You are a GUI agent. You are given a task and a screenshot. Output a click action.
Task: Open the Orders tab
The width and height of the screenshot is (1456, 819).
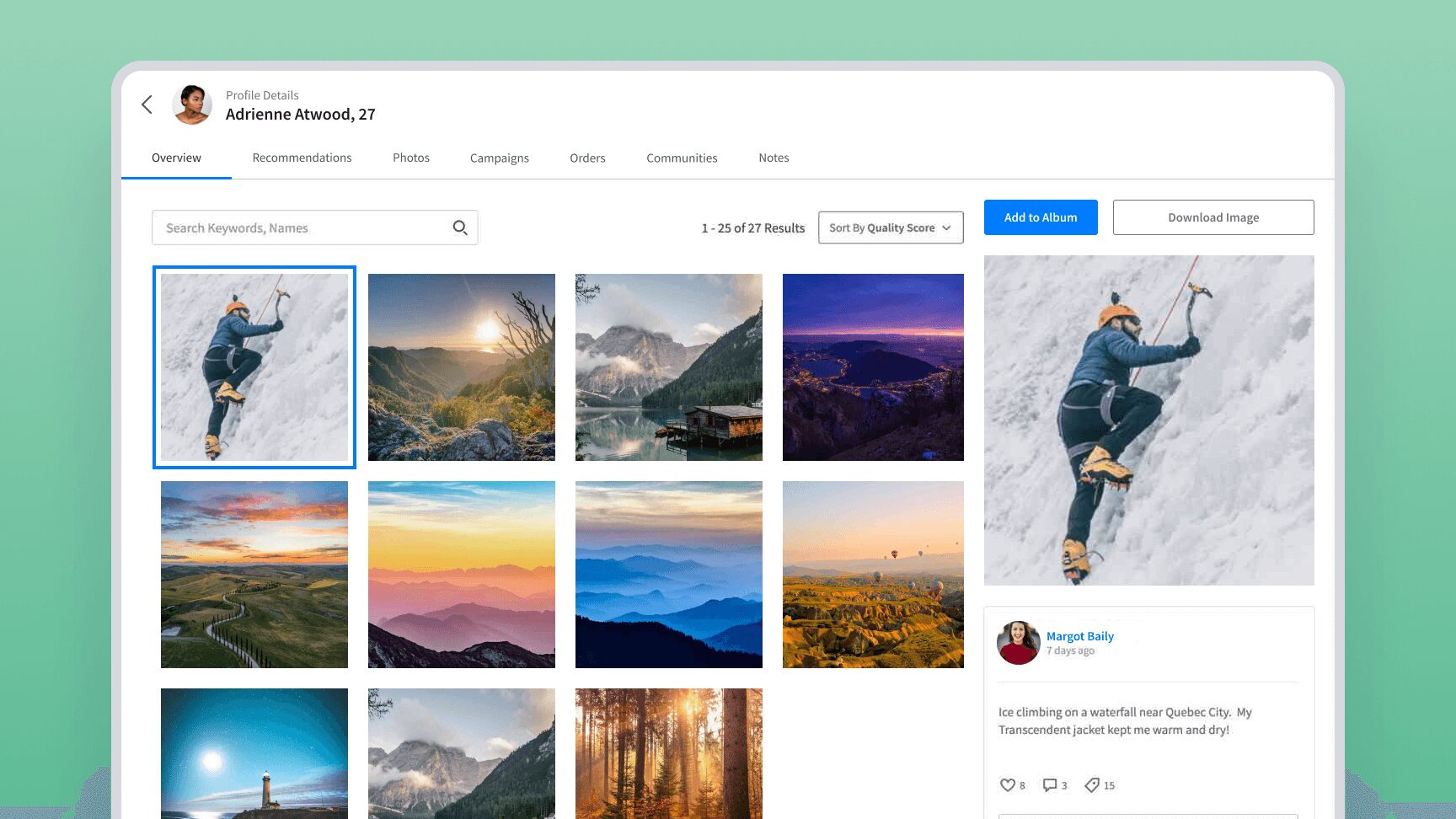click(x=587, y=158)
